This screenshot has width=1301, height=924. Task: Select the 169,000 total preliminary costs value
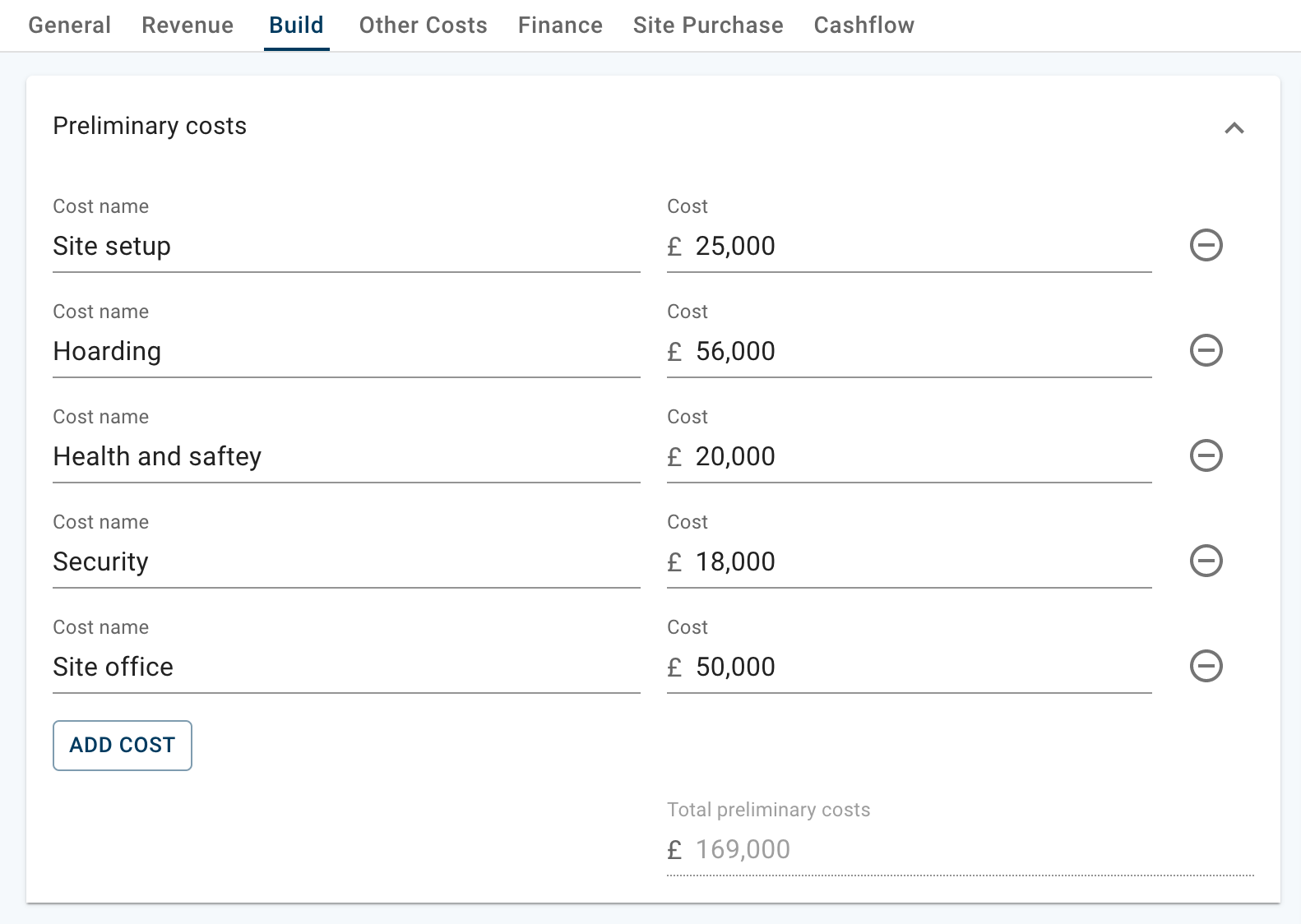(x=743, y=849)
